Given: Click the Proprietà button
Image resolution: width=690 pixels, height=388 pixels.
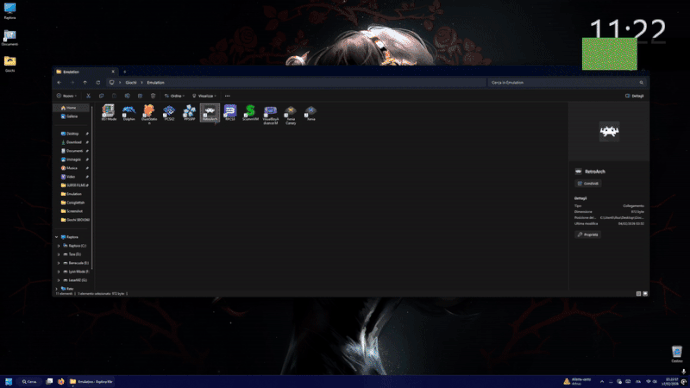Looking at the screenshot, I should click(x=588, y=234).
